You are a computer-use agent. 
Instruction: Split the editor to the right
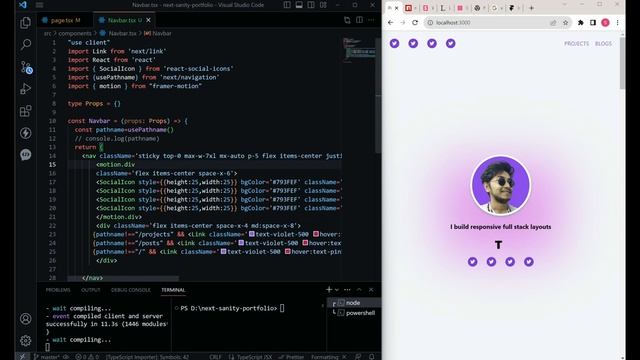click(x=359, y=20)
